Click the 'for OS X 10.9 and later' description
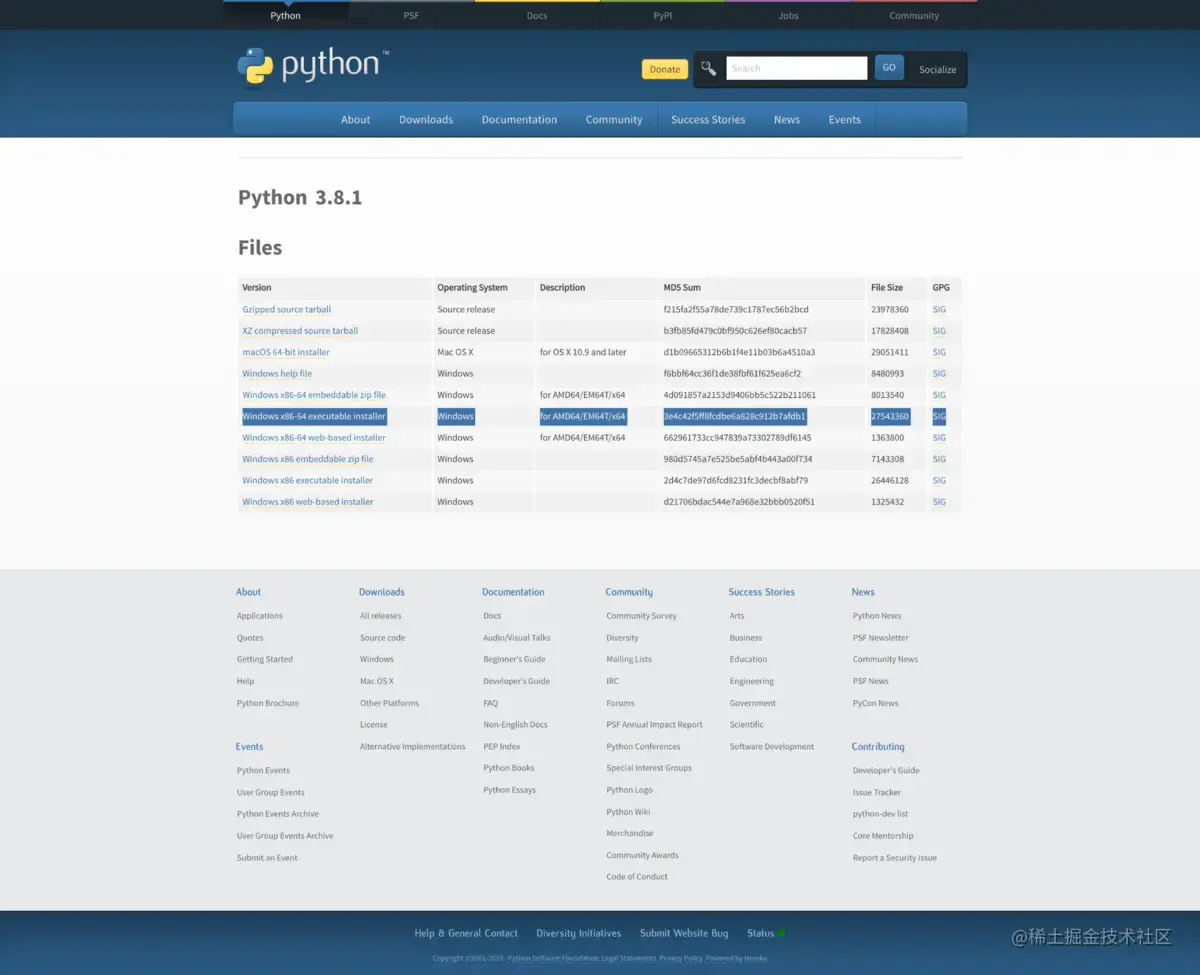The height and width of the screenshot is (975, 1200). tap(583, 352)
